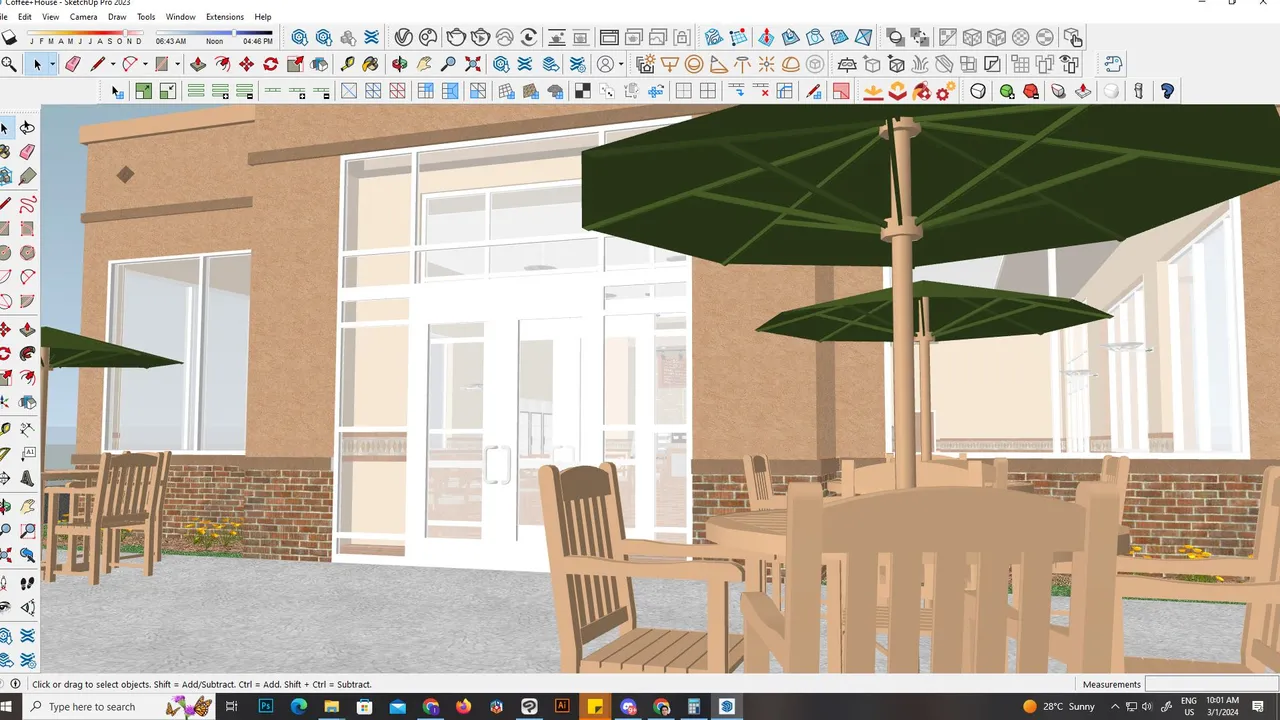This screenshot has width=1280, height=720.
Task: Open taskbar clock showing 10:01 AM
Action: [1223, 706]
